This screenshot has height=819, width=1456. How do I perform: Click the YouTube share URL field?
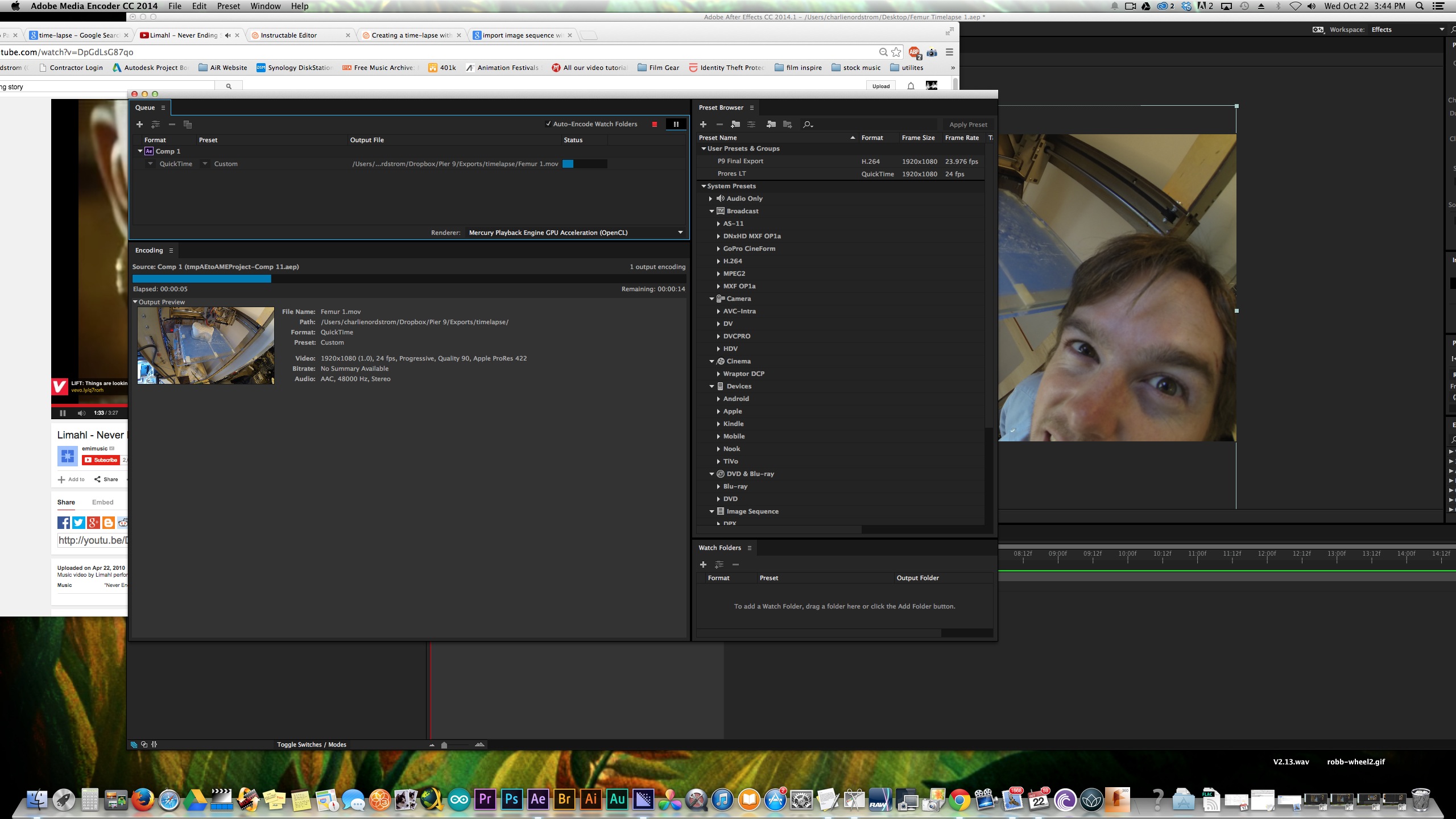(x=93, y=540)
